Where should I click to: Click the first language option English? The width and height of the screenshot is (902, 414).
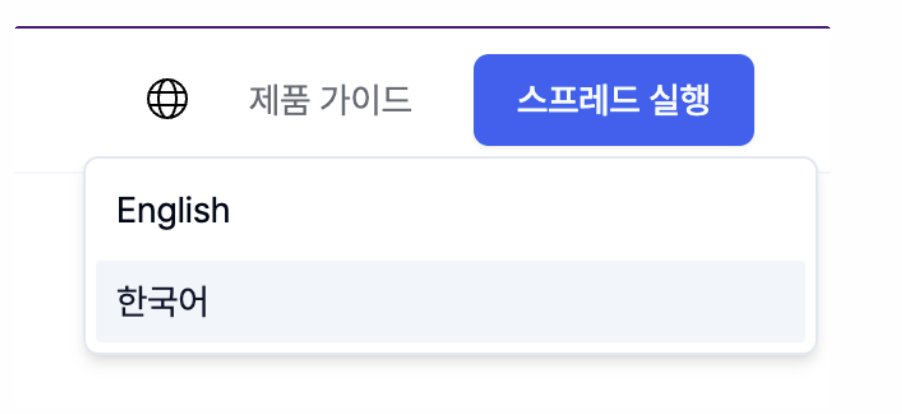[450, 210]
